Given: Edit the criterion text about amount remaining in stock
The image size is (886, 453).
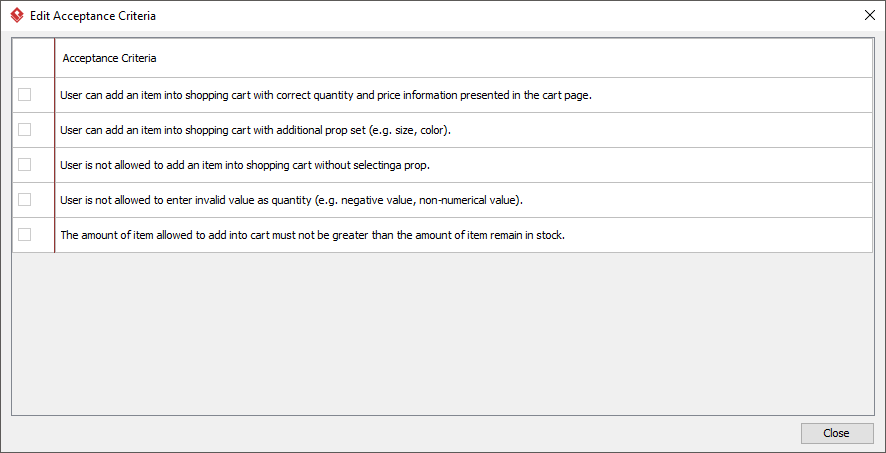Looking at the screenshot, I should (x=312, y=235).
